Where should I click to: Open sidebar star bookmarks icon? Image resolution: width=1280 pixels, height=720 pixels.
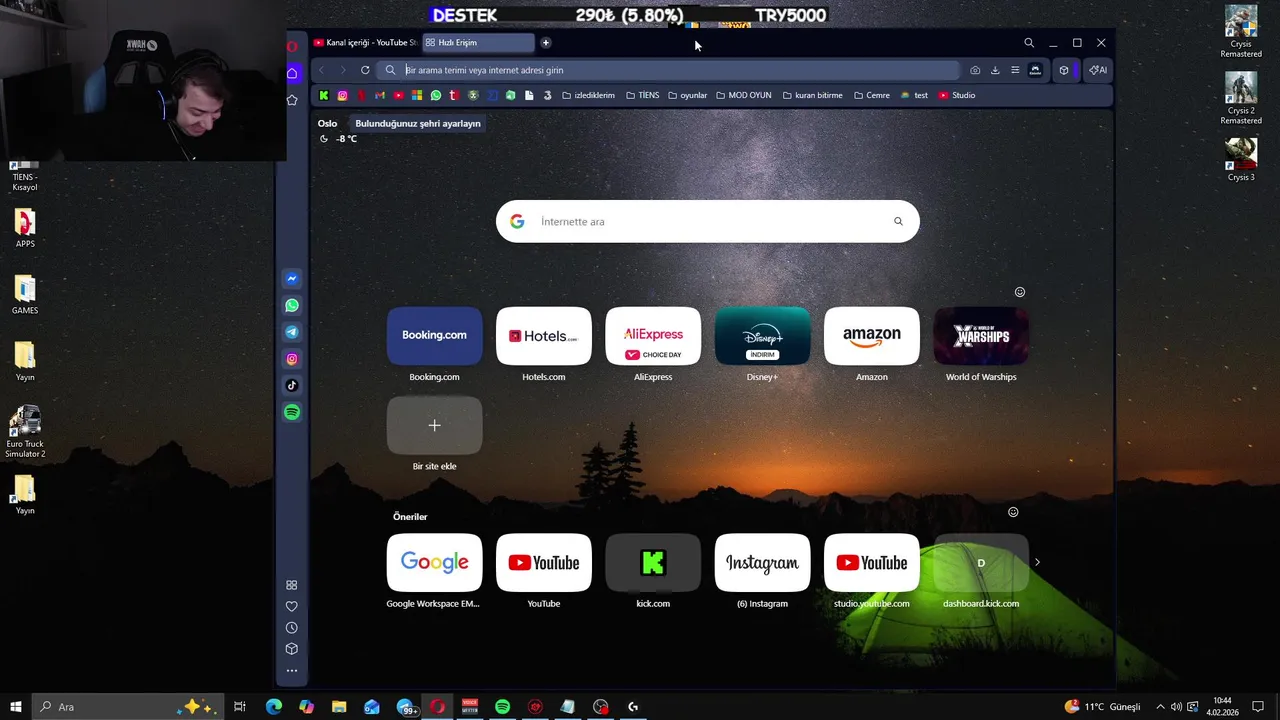click(292, 100)
